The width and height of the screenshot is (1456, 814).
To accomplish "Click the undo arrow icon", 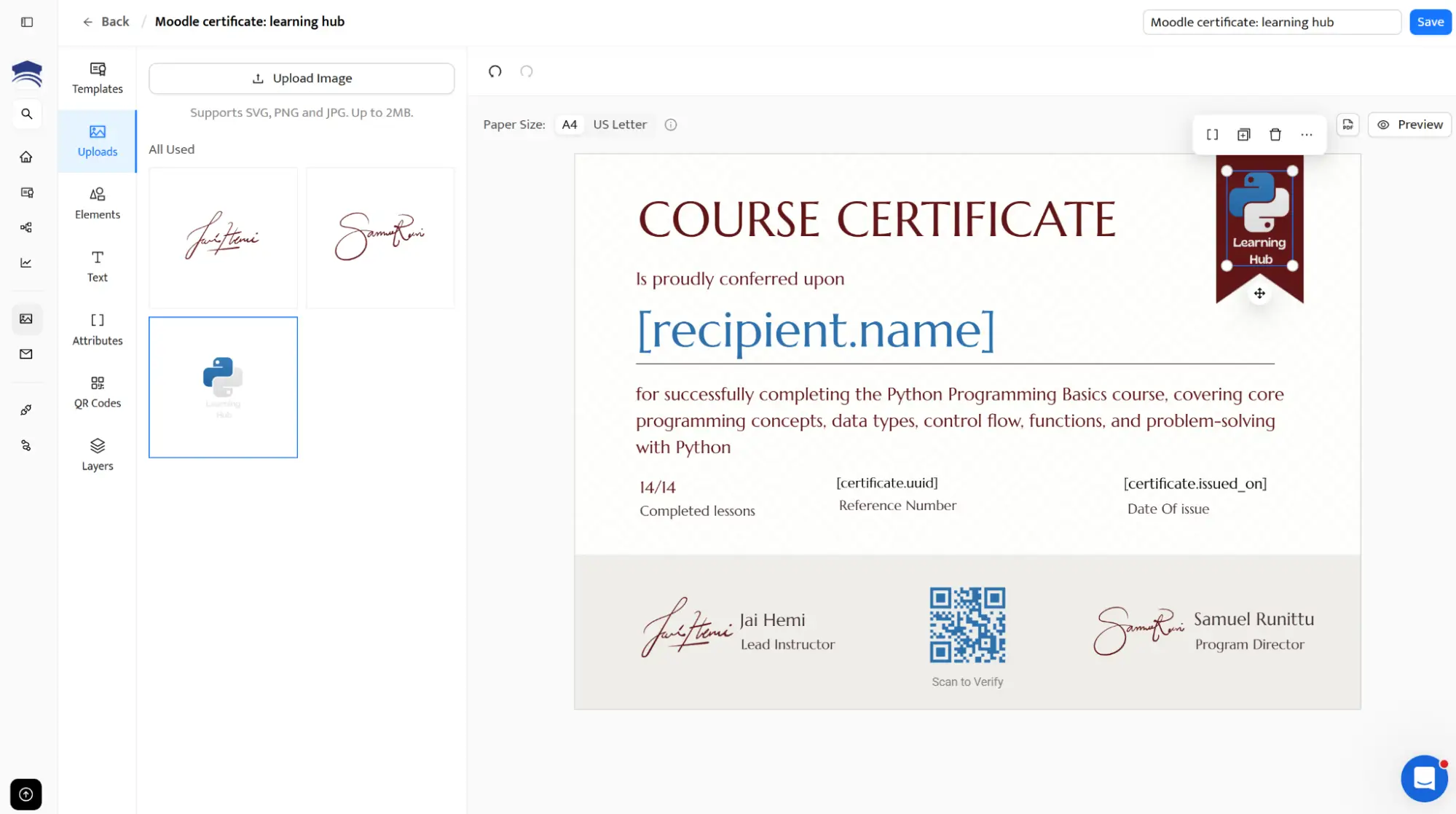I will pos(495,71).
